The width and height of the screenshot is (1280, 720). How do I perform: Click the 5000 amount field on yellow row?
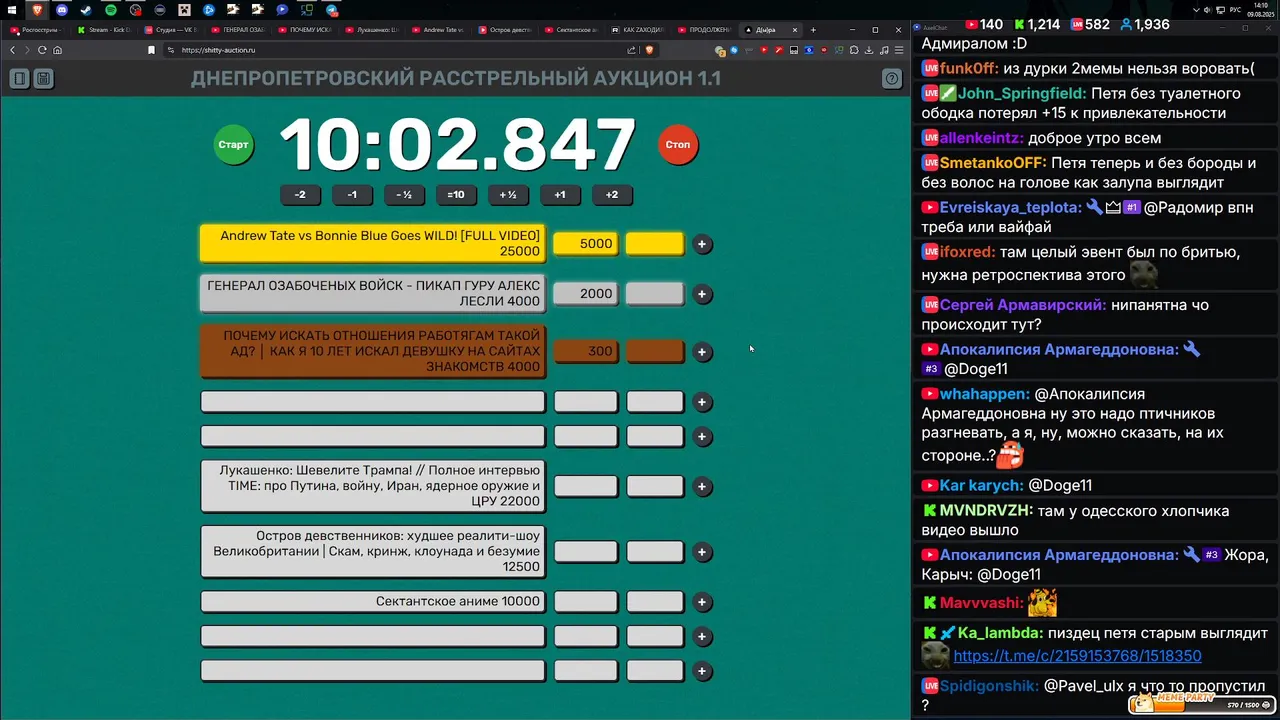pyautogui.click(x=586, y=244)
